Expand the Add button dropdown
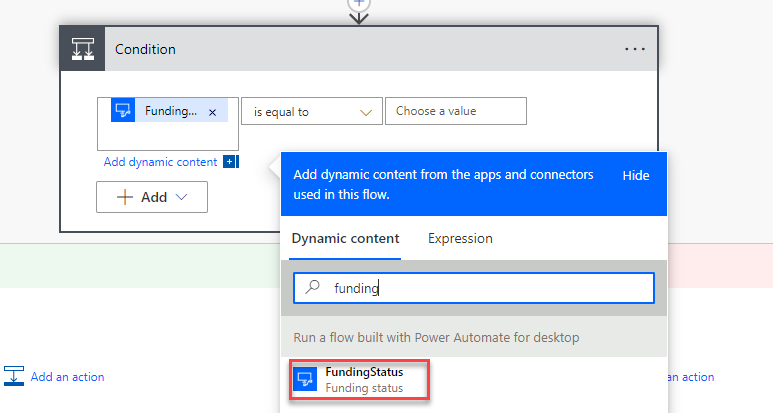773x413 pixels. (152, 197)
